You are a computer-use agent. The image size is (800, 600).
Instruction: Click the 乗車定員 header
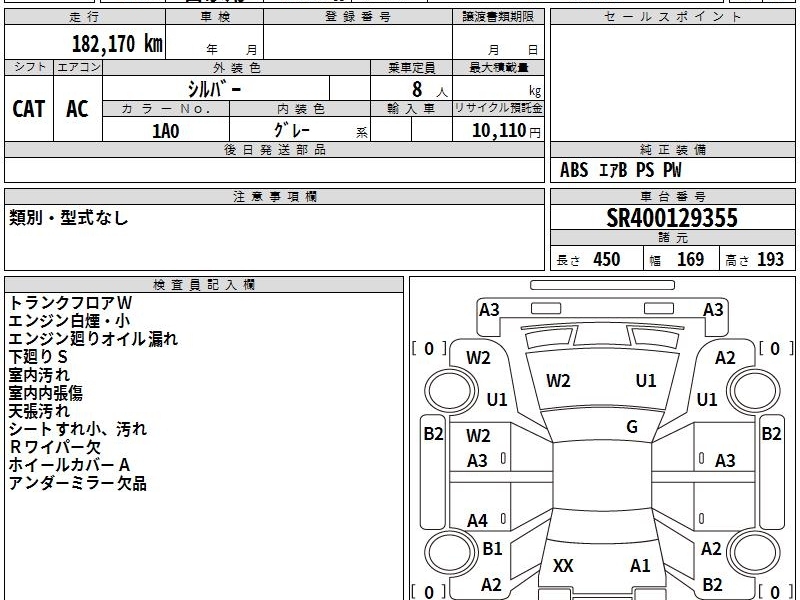[411, 67]
